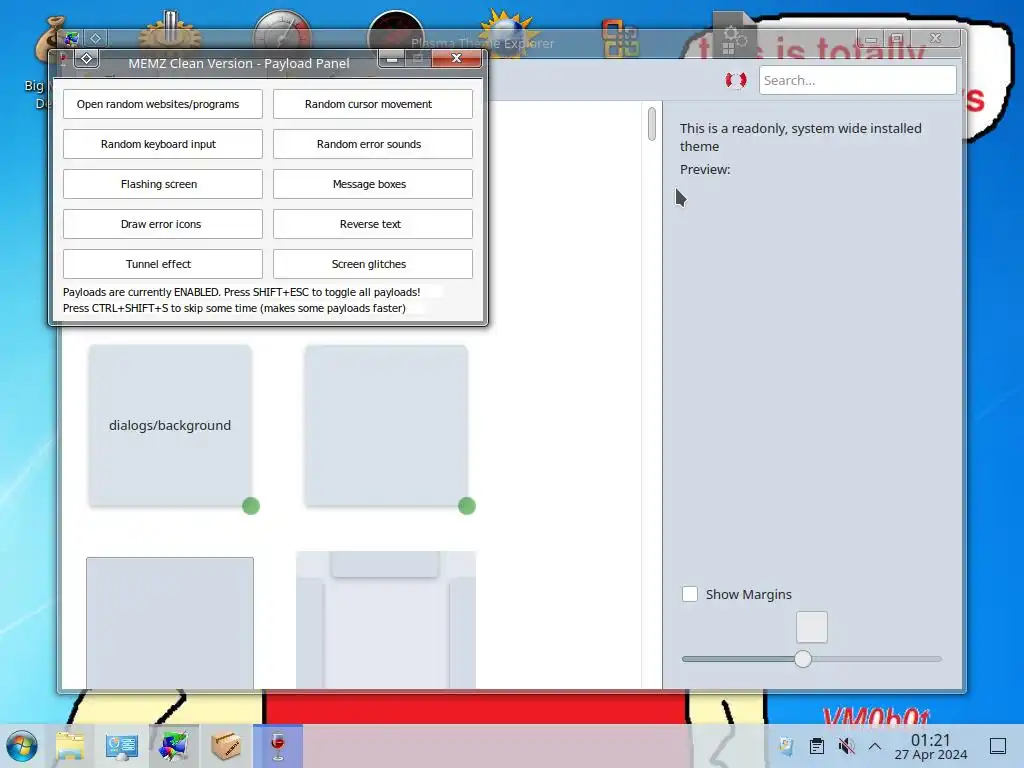The width and height of the screenshot is (1024, 768).
Task: Click the Plasma Theme Explorer titlebar app icon
Action: [x=71, y=39]
